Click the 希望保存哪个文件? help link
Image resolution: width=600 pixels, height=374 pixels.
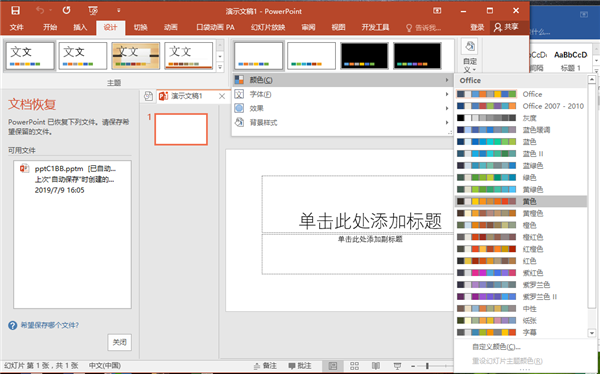(49, 325)
